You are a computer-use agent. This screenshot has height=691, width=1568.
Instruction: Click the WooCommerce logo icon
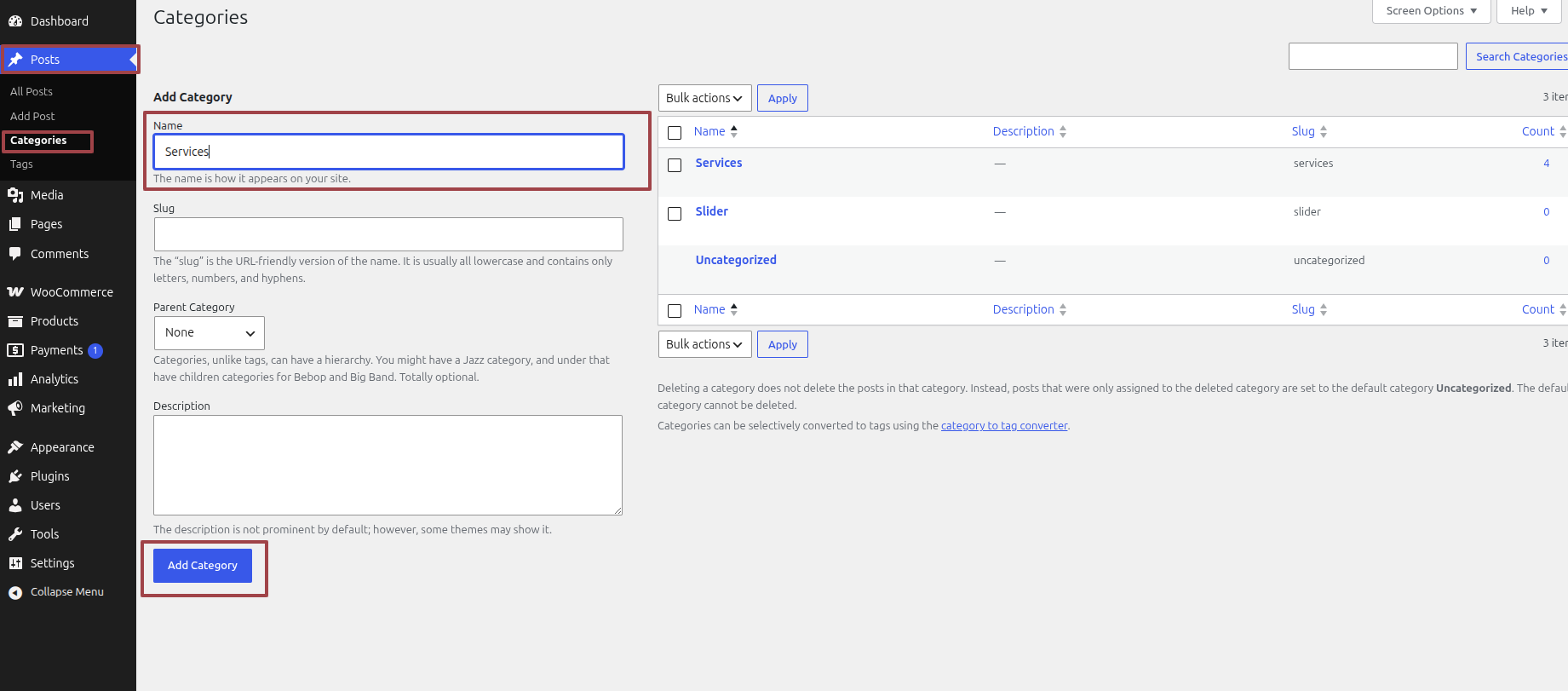click(x=15, y=292)
